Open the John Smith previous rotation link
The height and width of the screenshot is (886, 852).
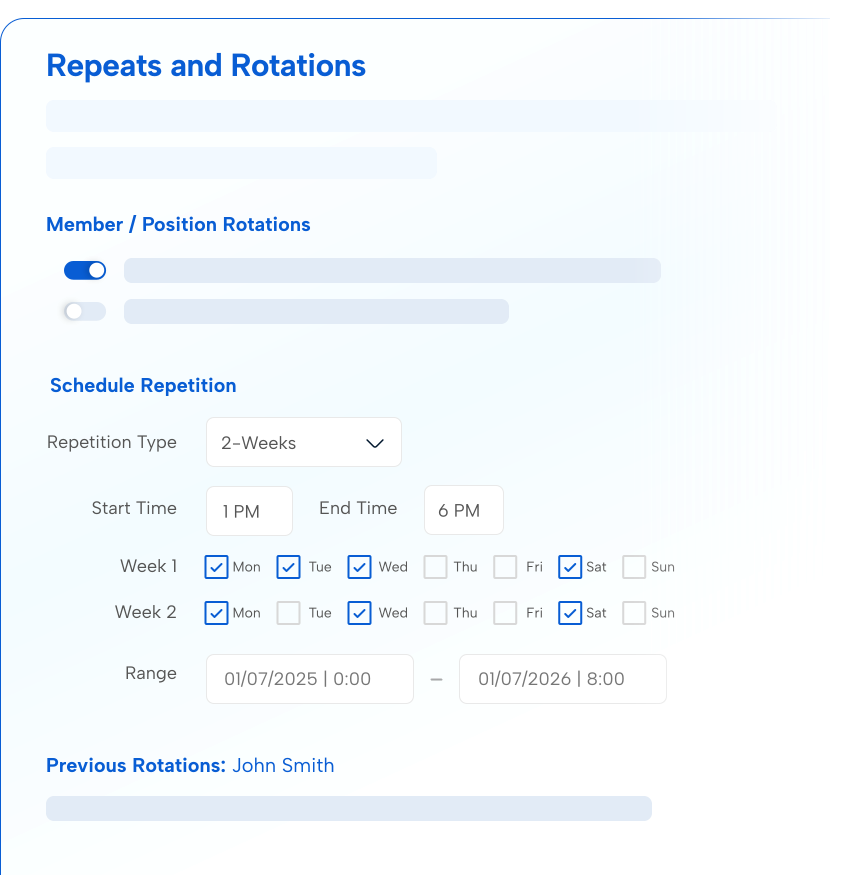tap(283, 765)
